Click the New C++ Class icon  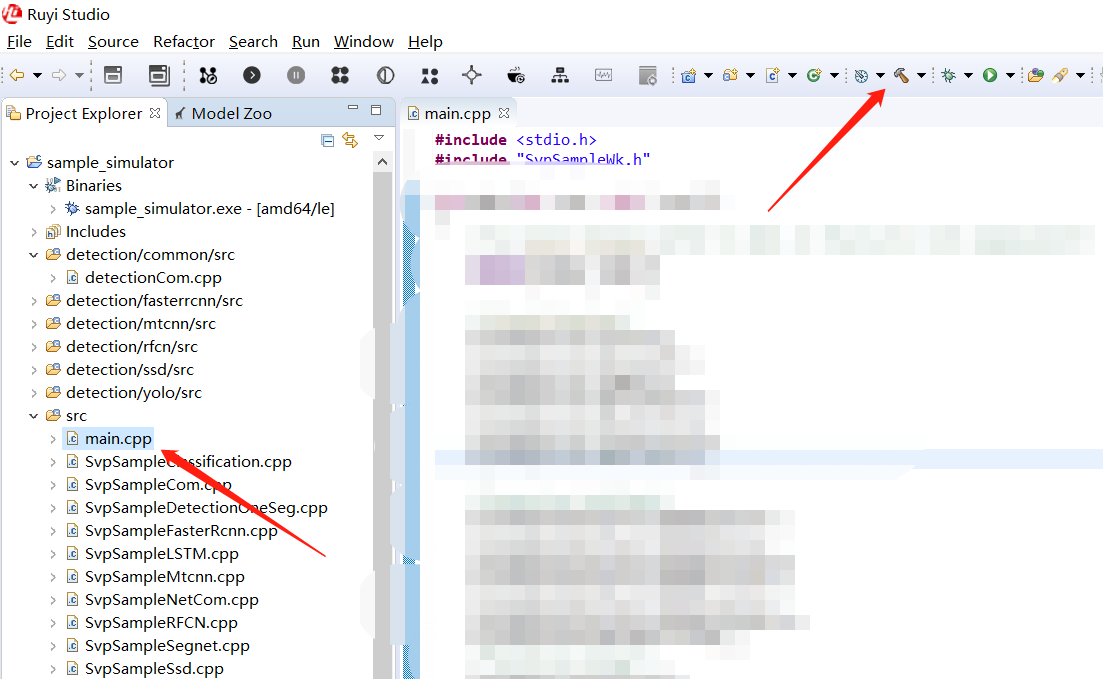point(814,75)
